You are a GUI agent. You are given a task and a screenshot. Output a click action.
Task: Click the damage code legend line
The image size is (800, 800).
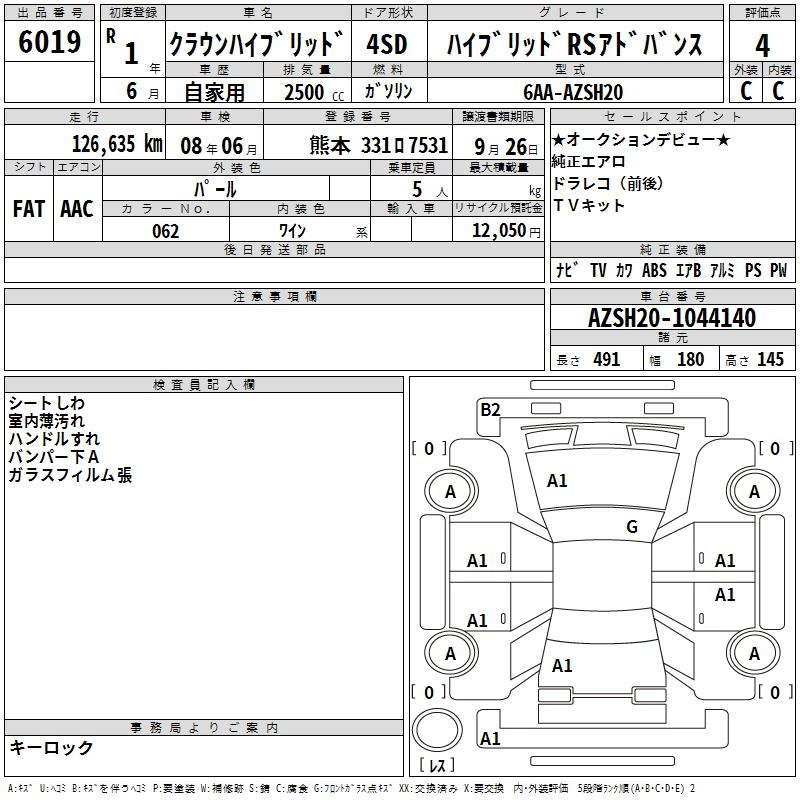(352, 788)
